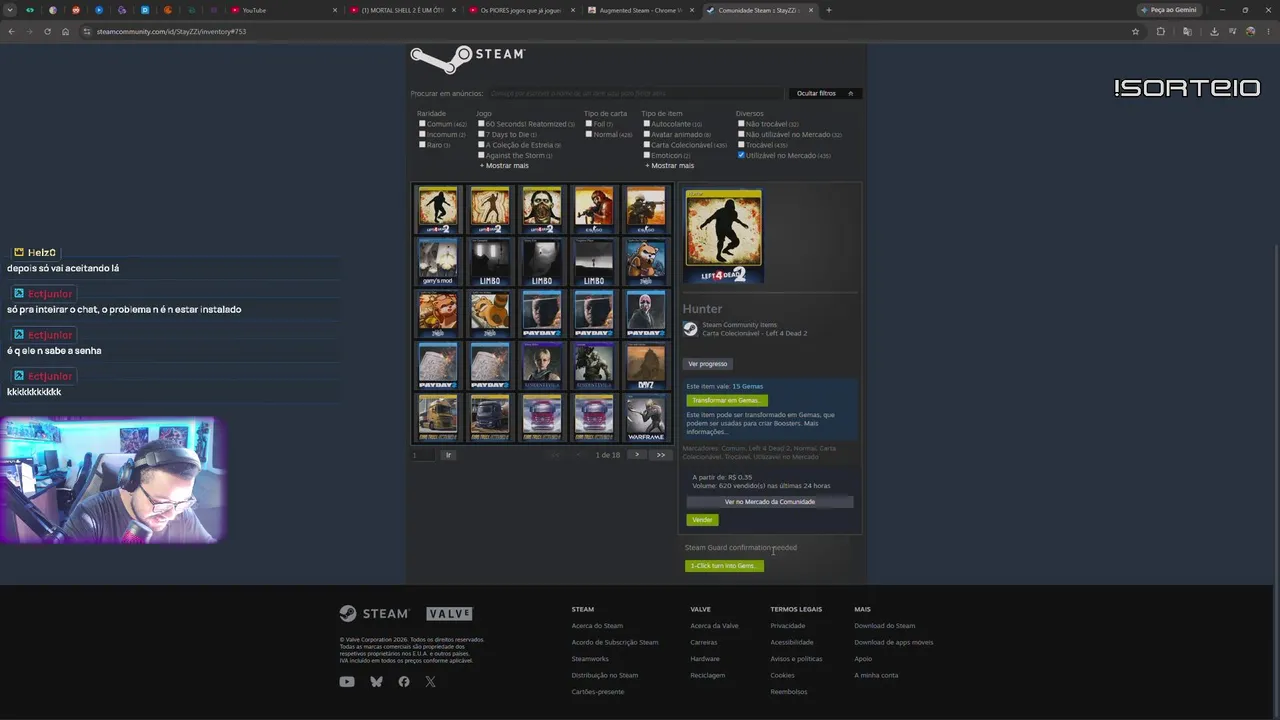1280x720 pixels.
Task: Open the browser downloads icon
Action: point(1214,31)
